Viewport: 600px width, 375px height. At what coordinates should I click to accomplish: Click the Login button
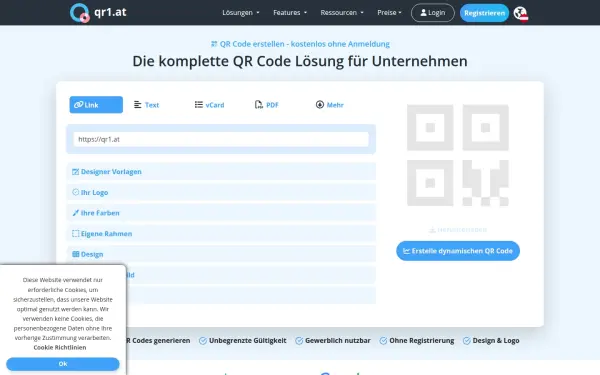(433, 13)
